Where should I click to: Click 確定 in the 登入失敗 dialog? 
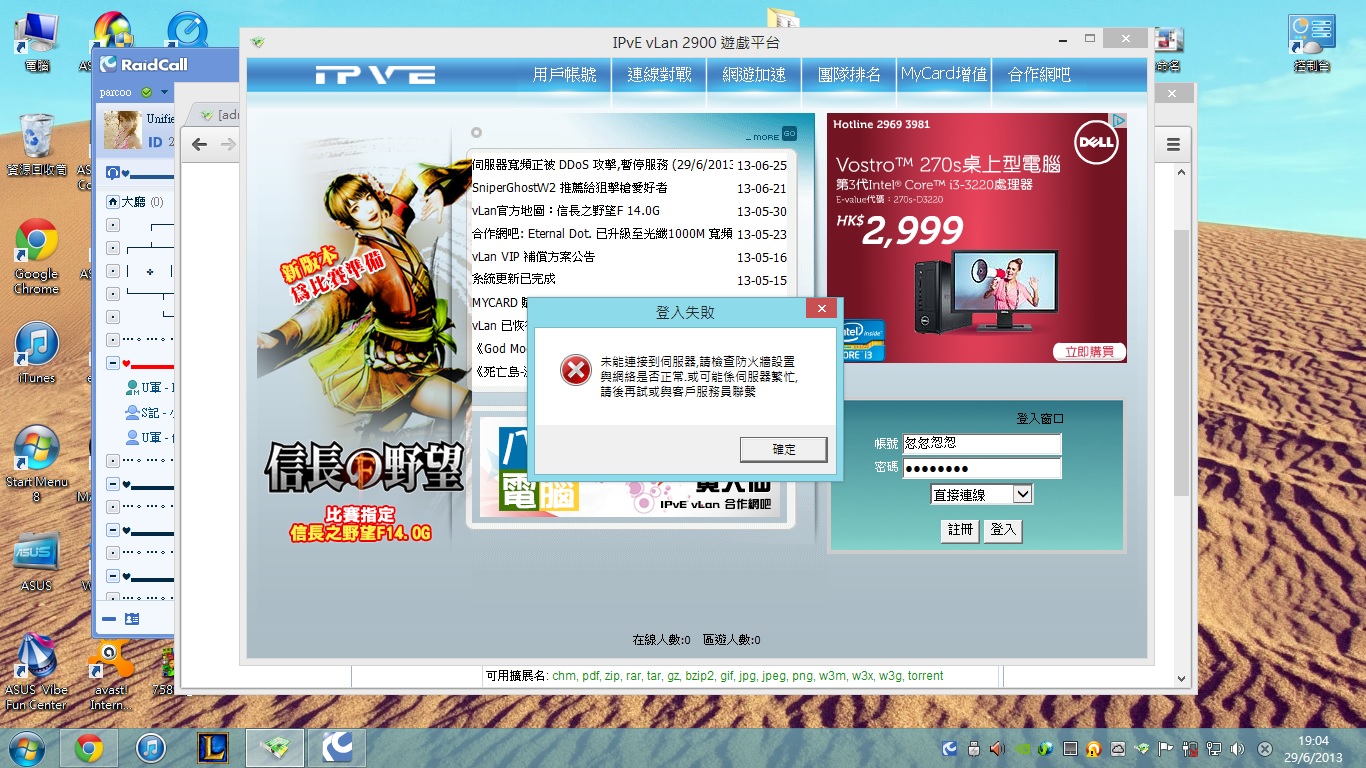pyautogui.click(x=784, y=450)
